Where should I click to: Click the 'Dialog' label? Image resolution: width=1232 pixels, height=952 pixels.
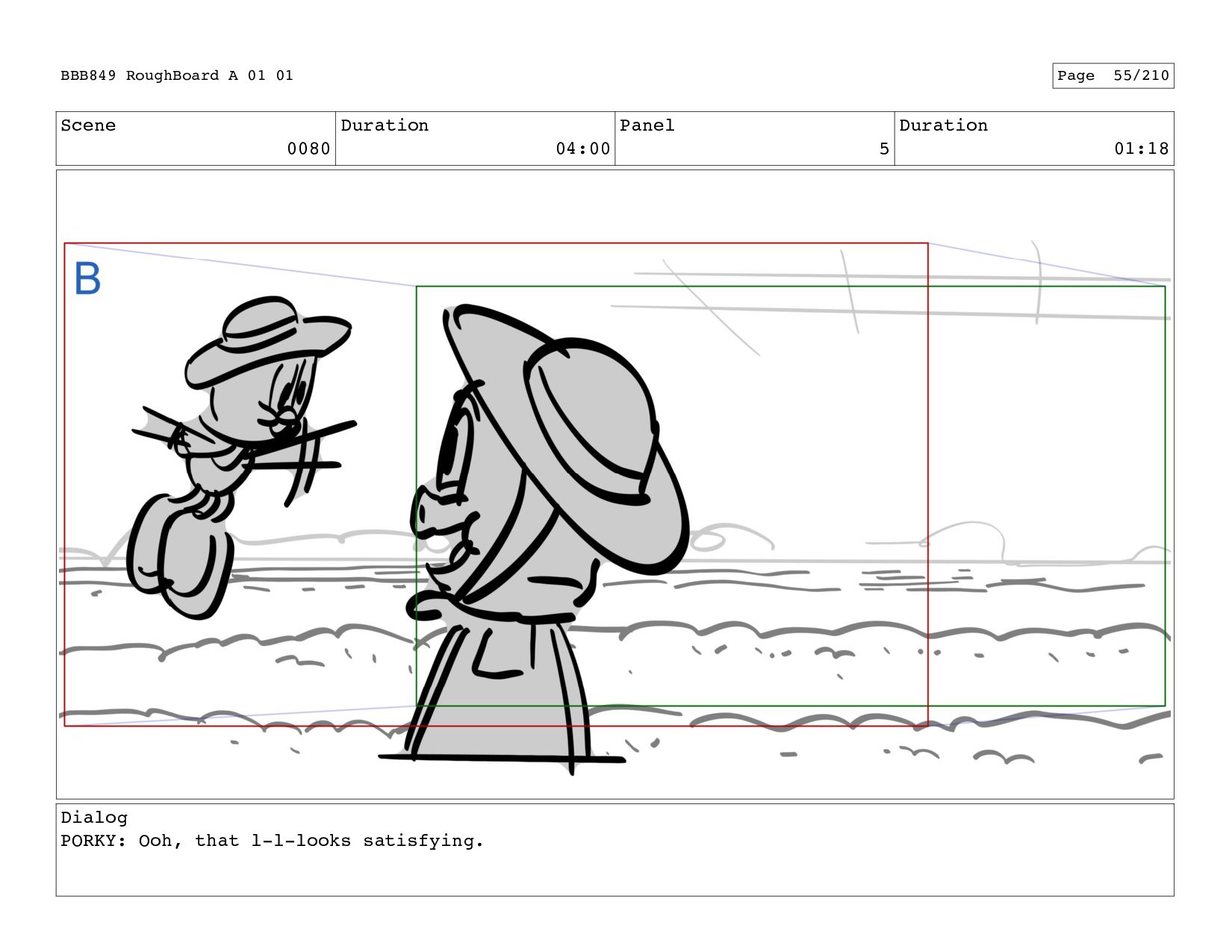(x=94, y=818)
